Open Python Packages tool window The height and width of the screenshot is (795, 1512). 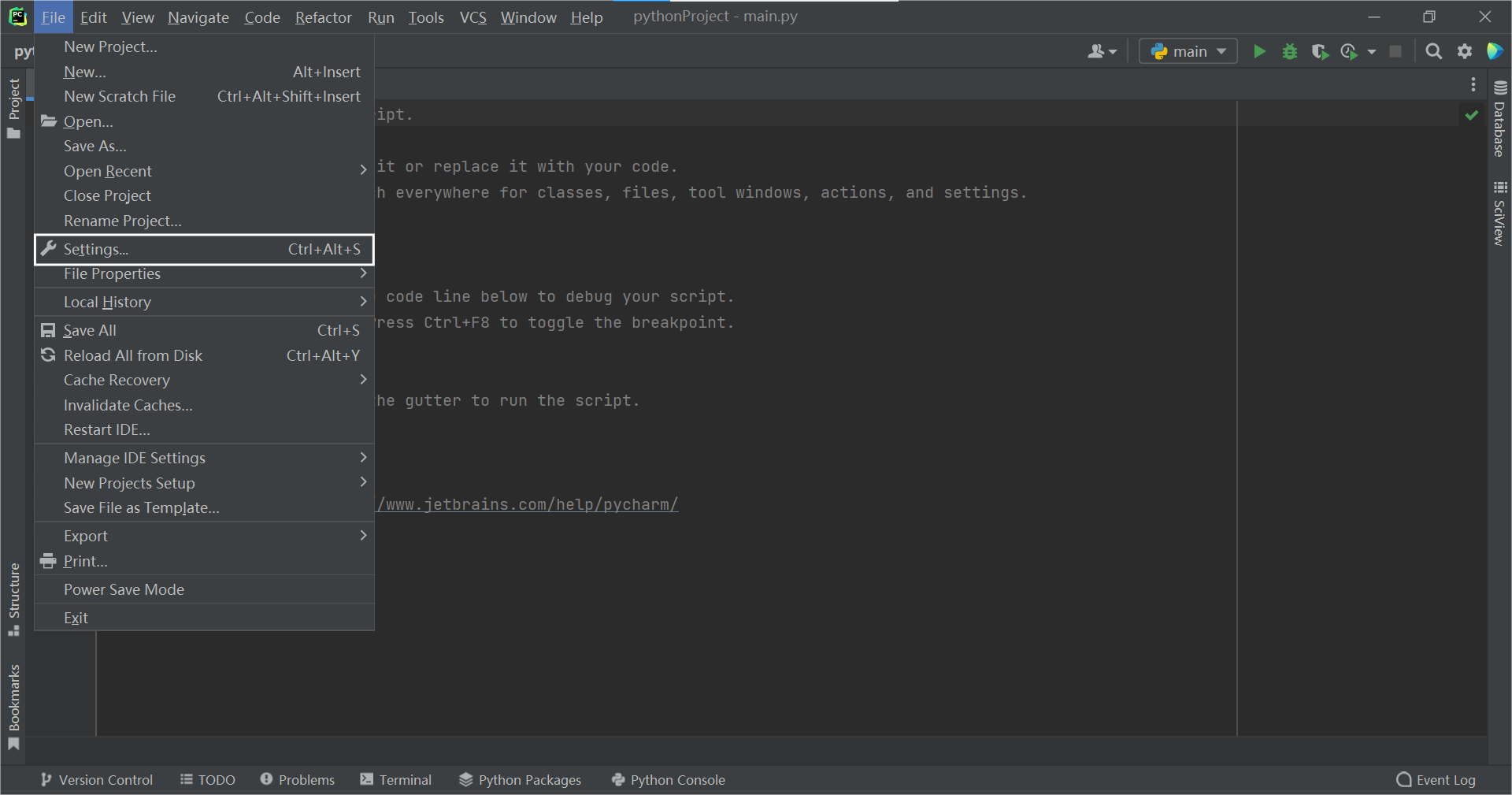pyautogui.click(x=520, y=779)
